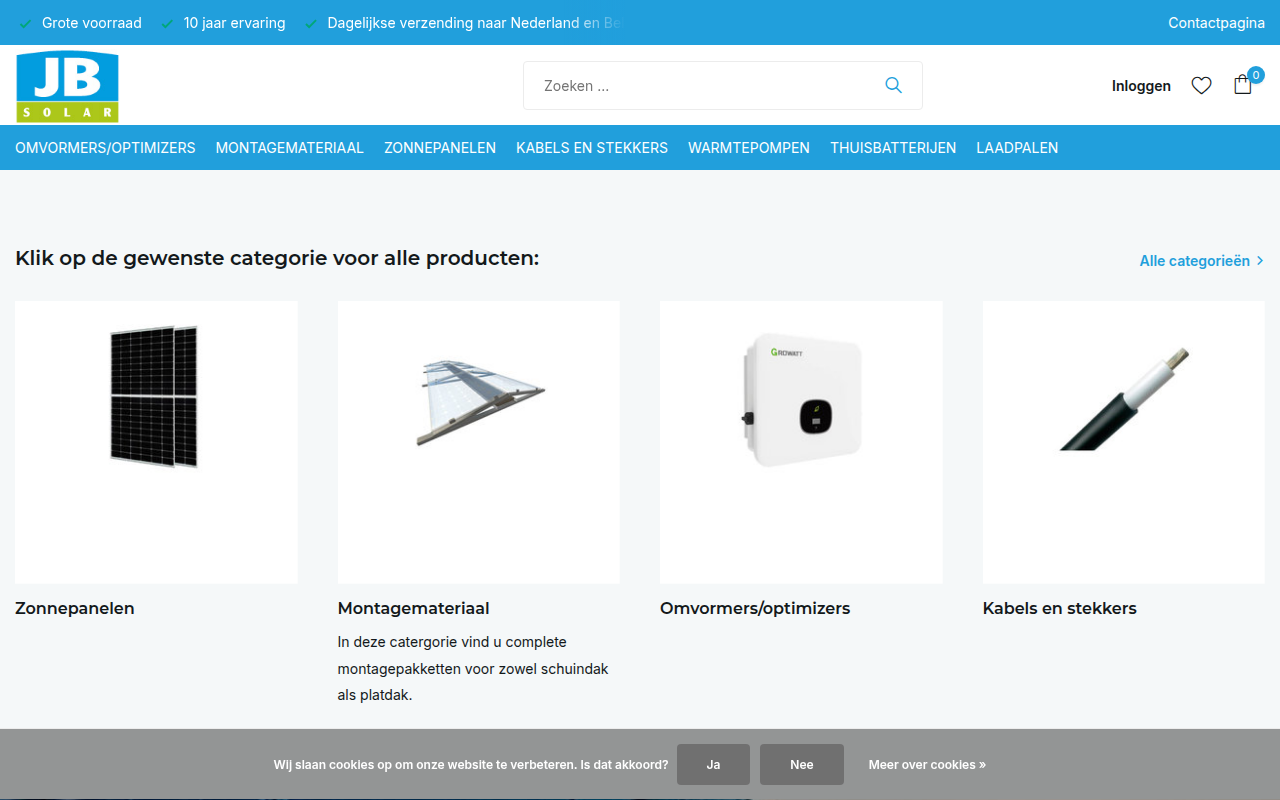The height and width of the screenshot is (800, 1280).
Task: Click the Inloggen link
Action: click(1141, 86)
